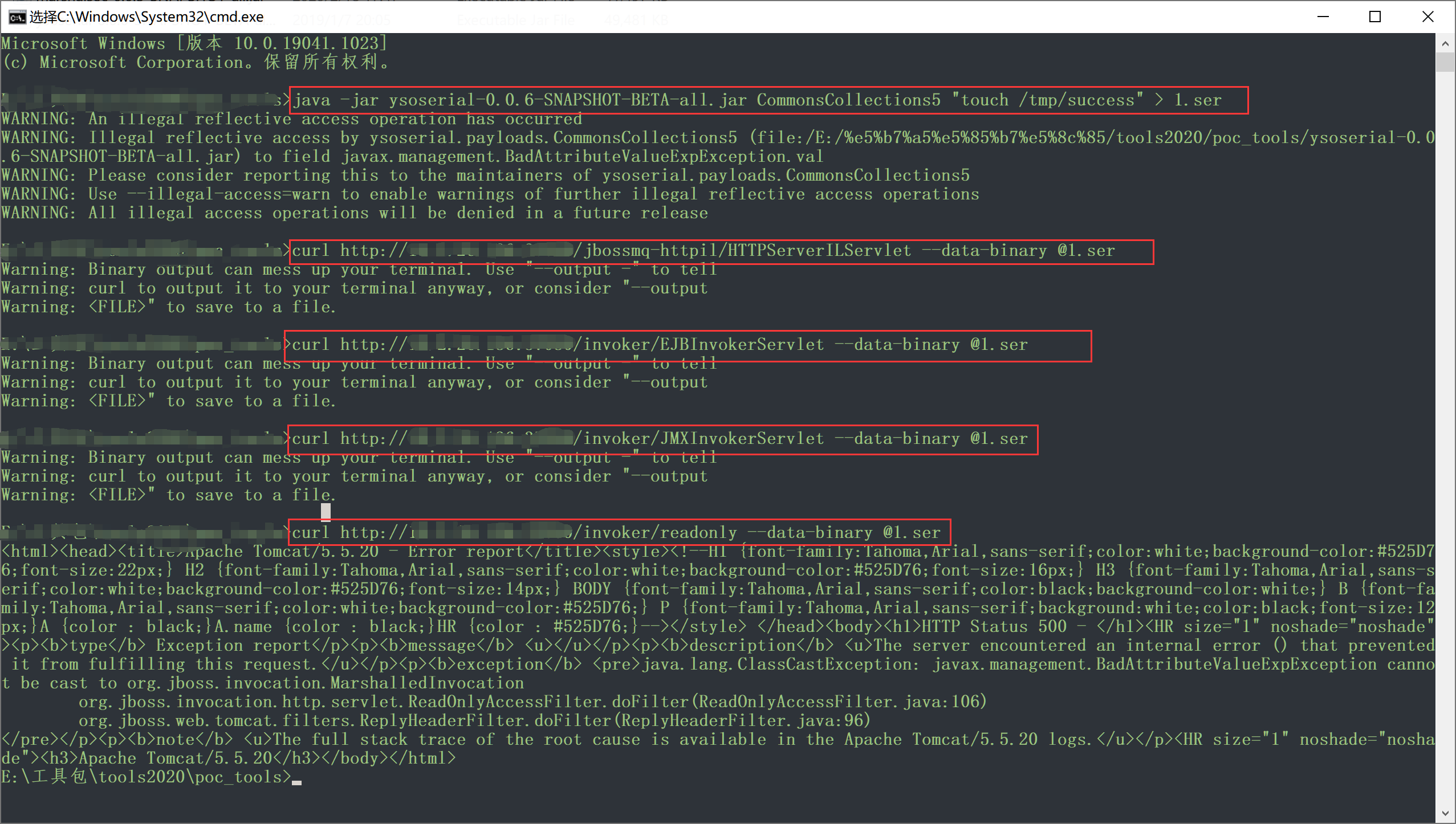Click the cmd.exe icon in title bar
1456x824 pixels.
point(17,17)
